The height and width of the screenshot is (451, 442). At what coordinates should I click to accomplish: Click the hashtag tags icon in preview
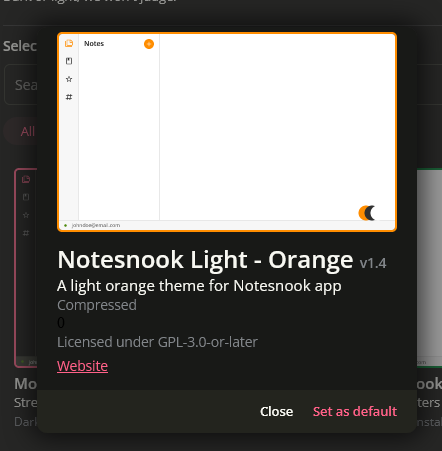point(69,97)
